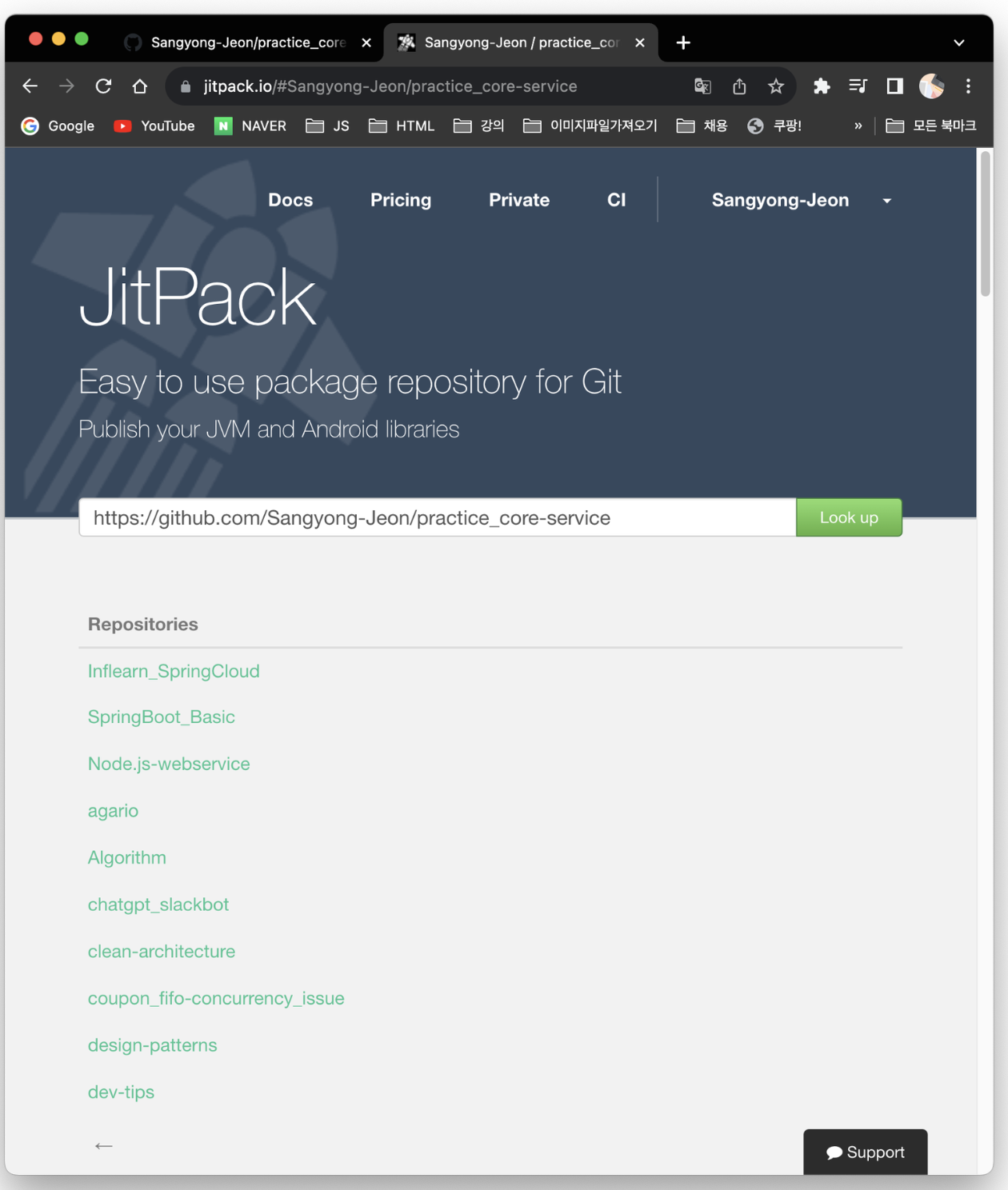Open the Inflearn_SpringCloud repository
The width and height of the screenshot is (1008, 1190).
click(174, 671)
